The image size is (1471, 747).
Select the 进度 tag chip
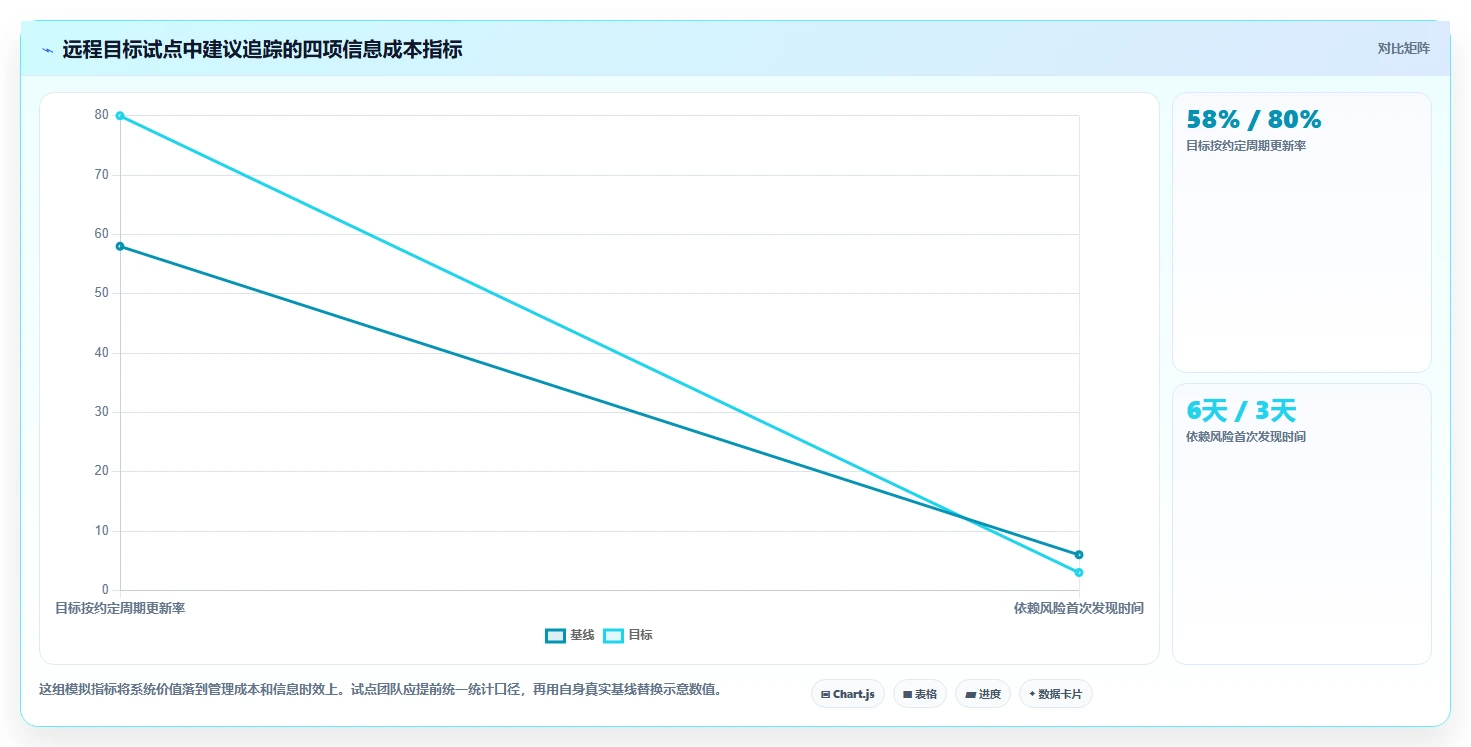pyautogui.click(x=983, y=694)
